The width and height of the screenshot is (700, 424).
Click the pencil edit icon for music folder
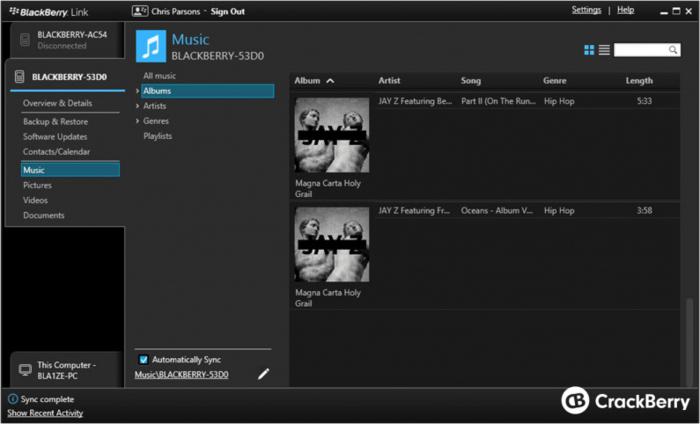pyautogui.click(x=263, y=374)
